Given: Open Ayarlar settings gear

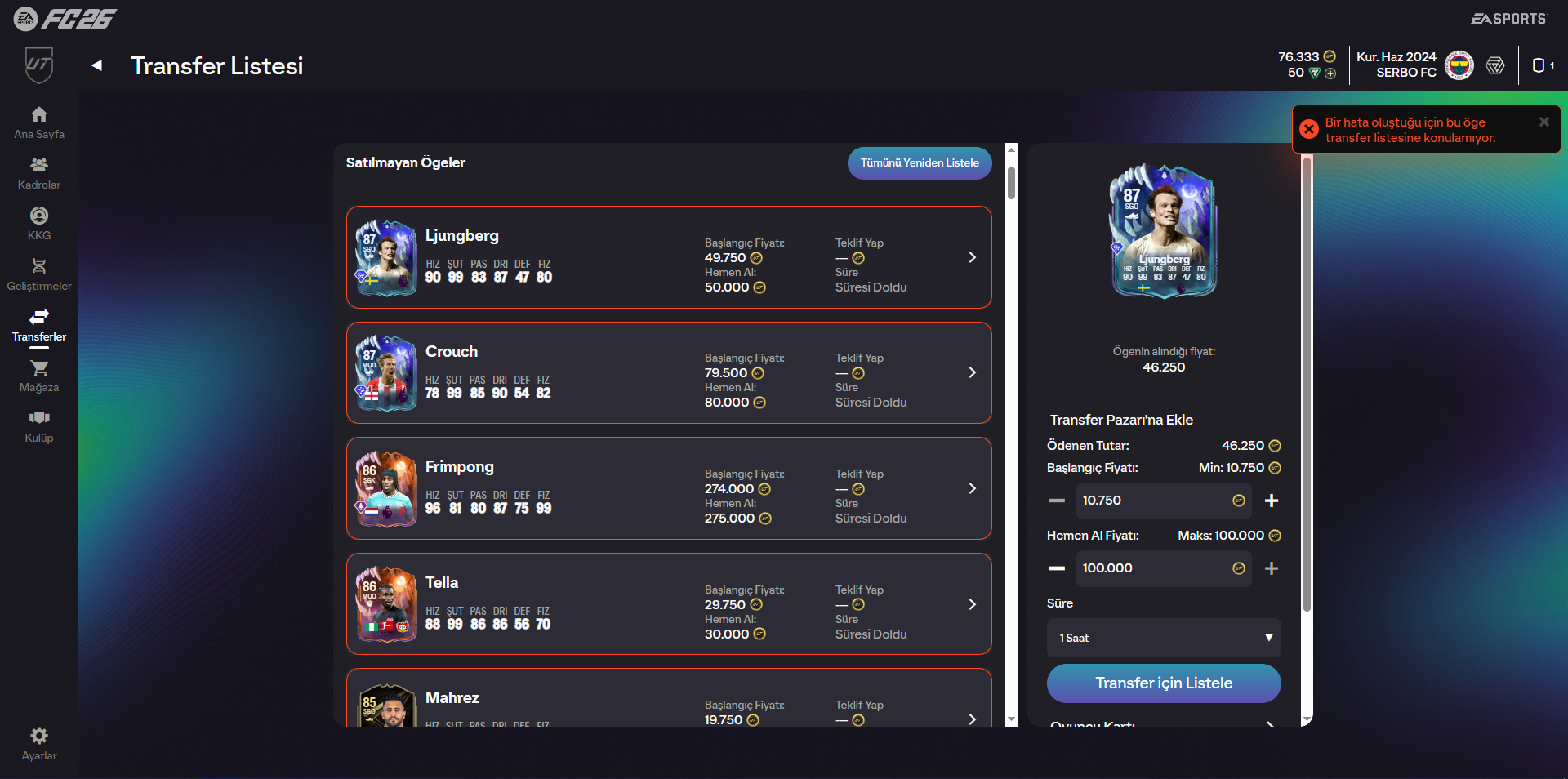Looking at the screenshot, I should tap(39, 736).
